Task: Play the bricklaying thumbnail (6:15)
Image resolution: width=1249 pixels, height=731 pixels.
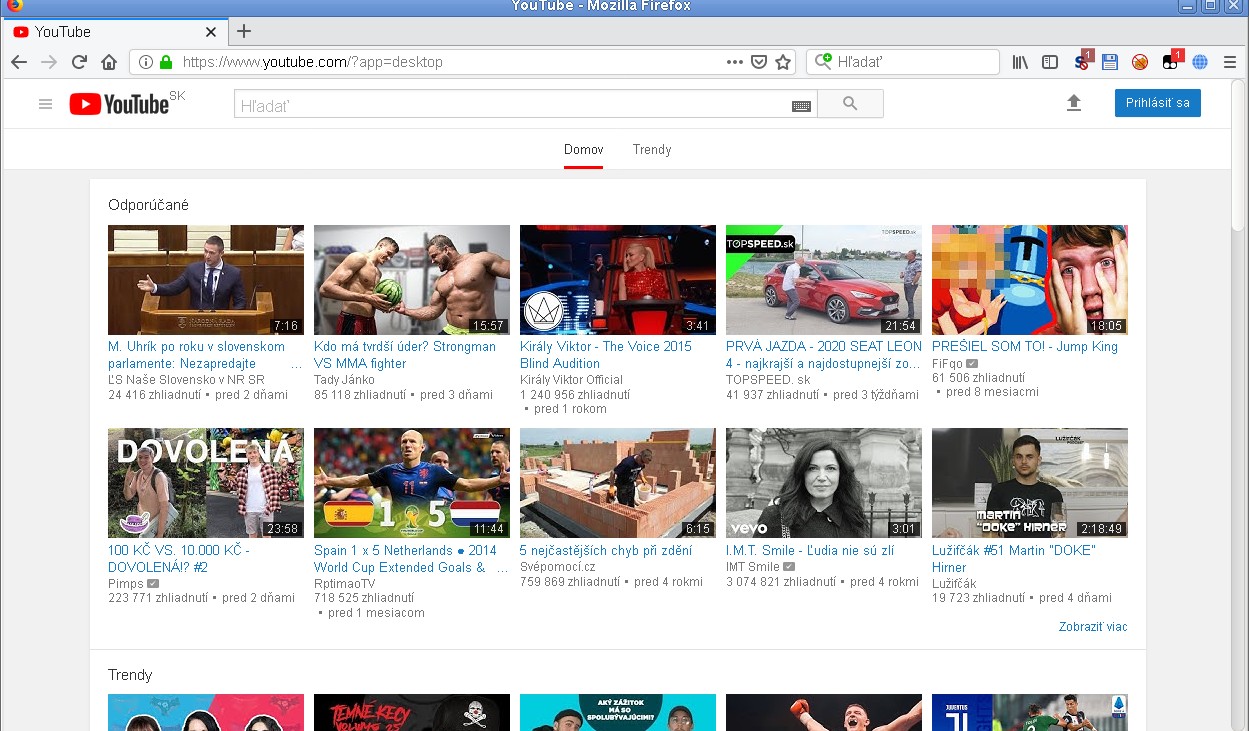Action: coord(618,484)
